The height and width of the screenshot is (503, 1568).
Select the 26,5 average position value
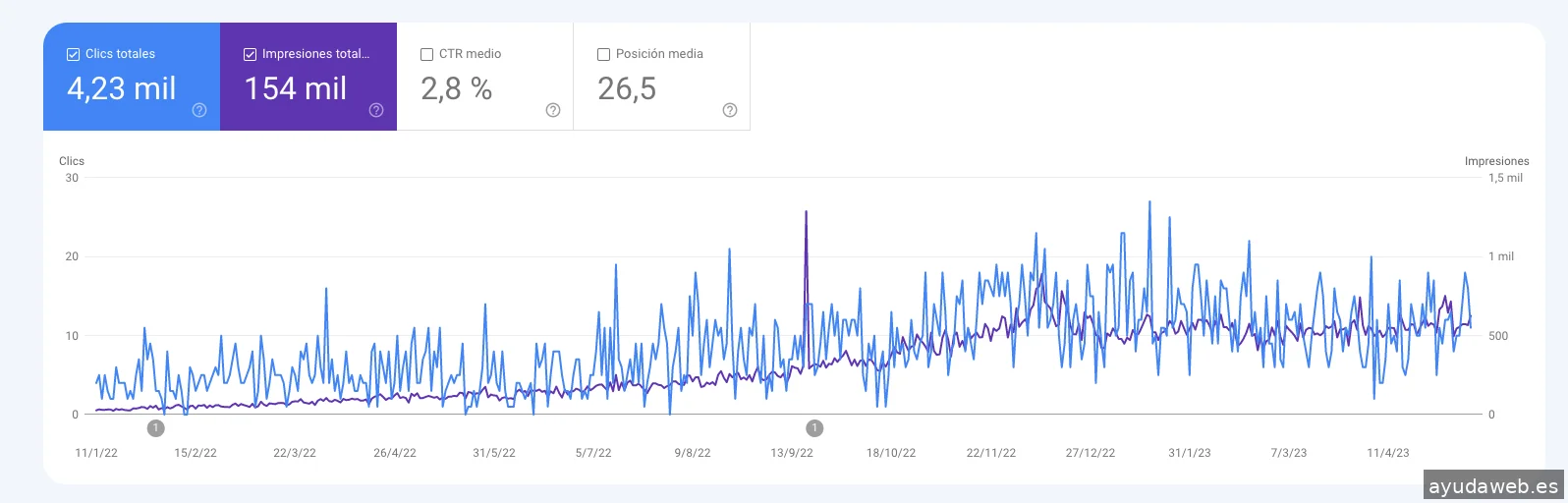pyautogui.click(x=627, y=88)
